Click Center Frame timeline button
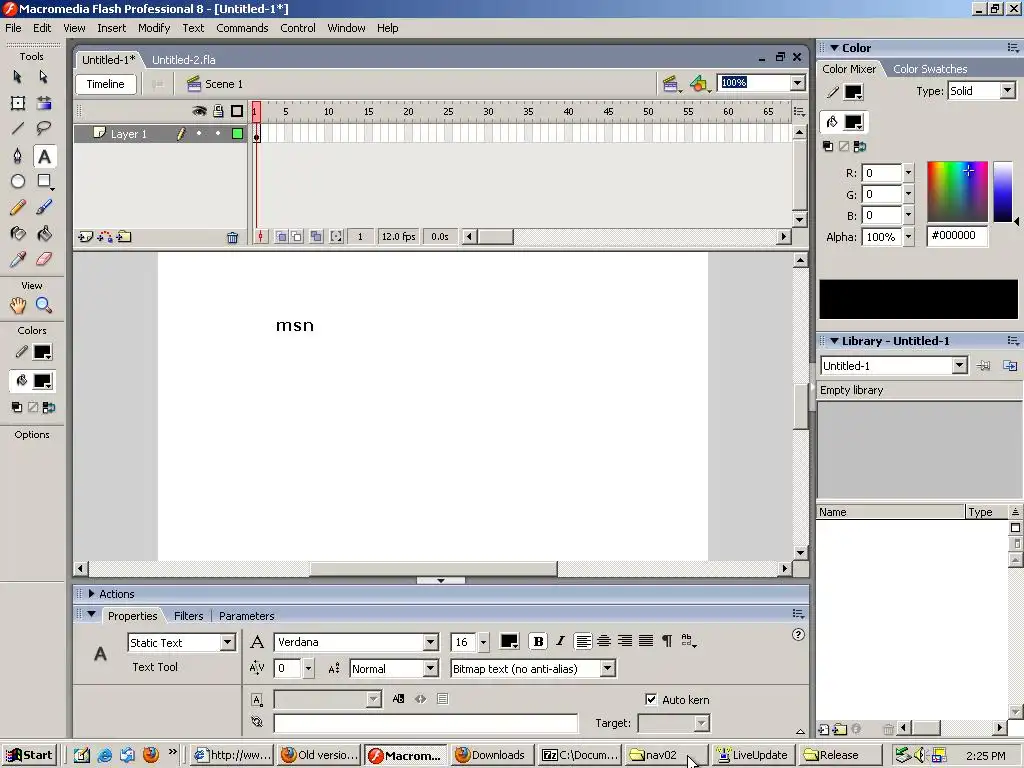The width and height of the screenshot is (1024, 768). pos(260,236)
